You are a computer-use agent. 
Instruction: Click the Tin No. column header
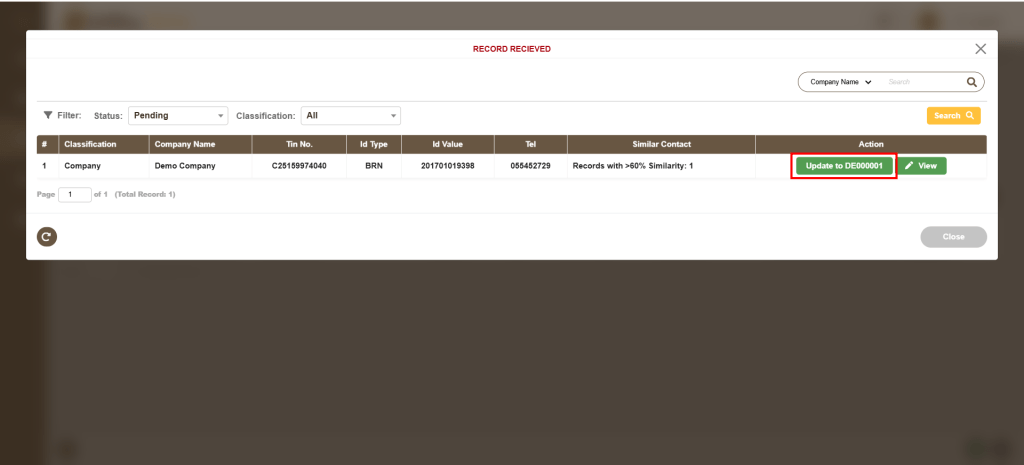(x=299, y=144)
